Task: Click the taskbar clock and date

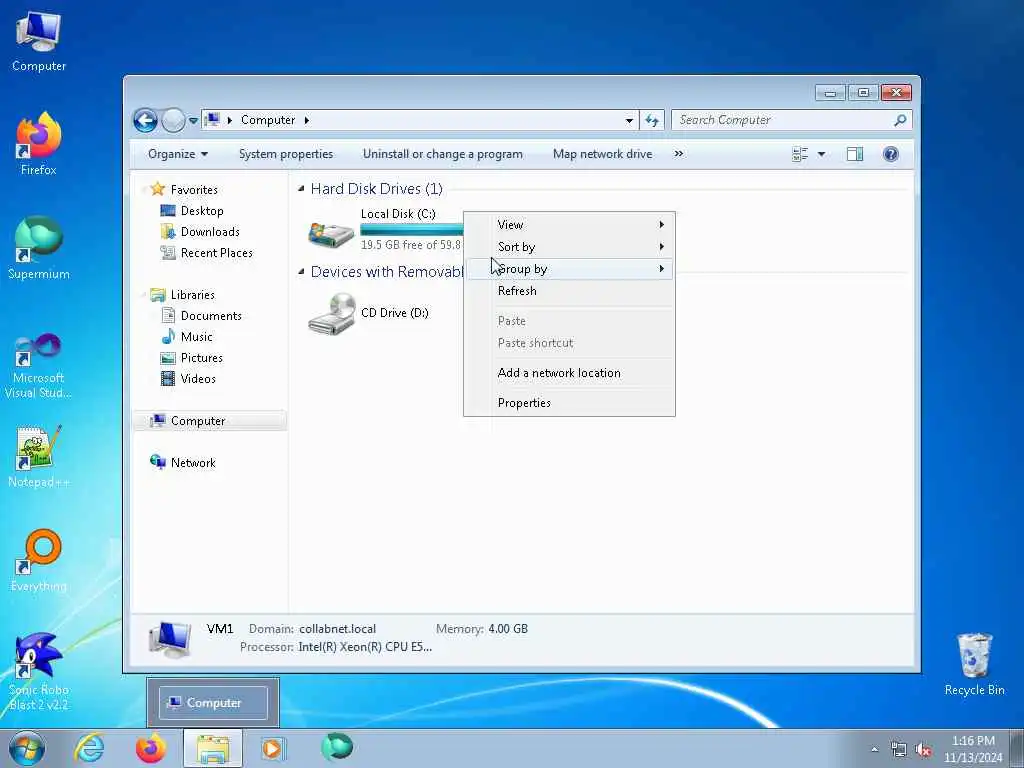Action: (x=973, y=749)
